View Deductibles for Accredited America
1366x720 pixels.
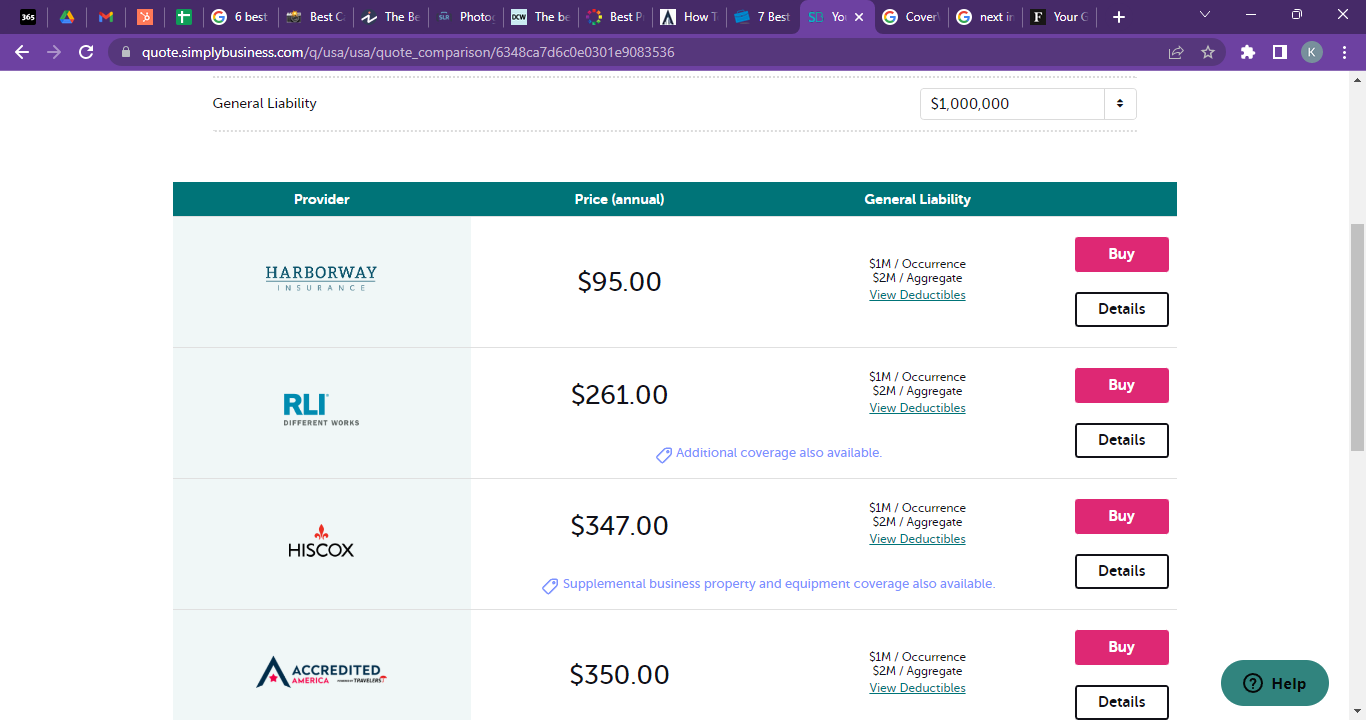[917, 688]
